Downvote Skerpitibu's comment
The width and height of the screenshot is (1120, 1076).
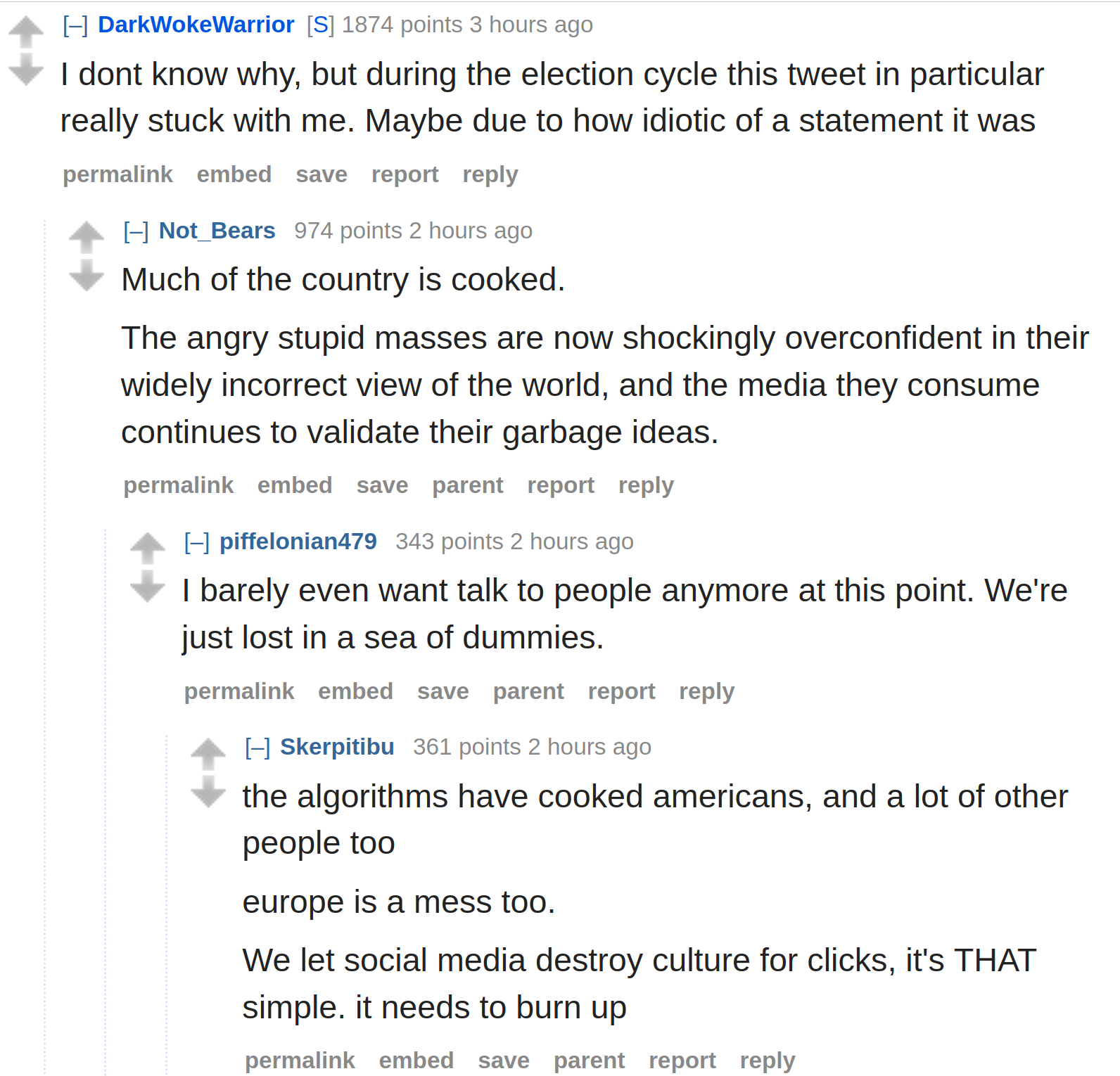[208, 792]
